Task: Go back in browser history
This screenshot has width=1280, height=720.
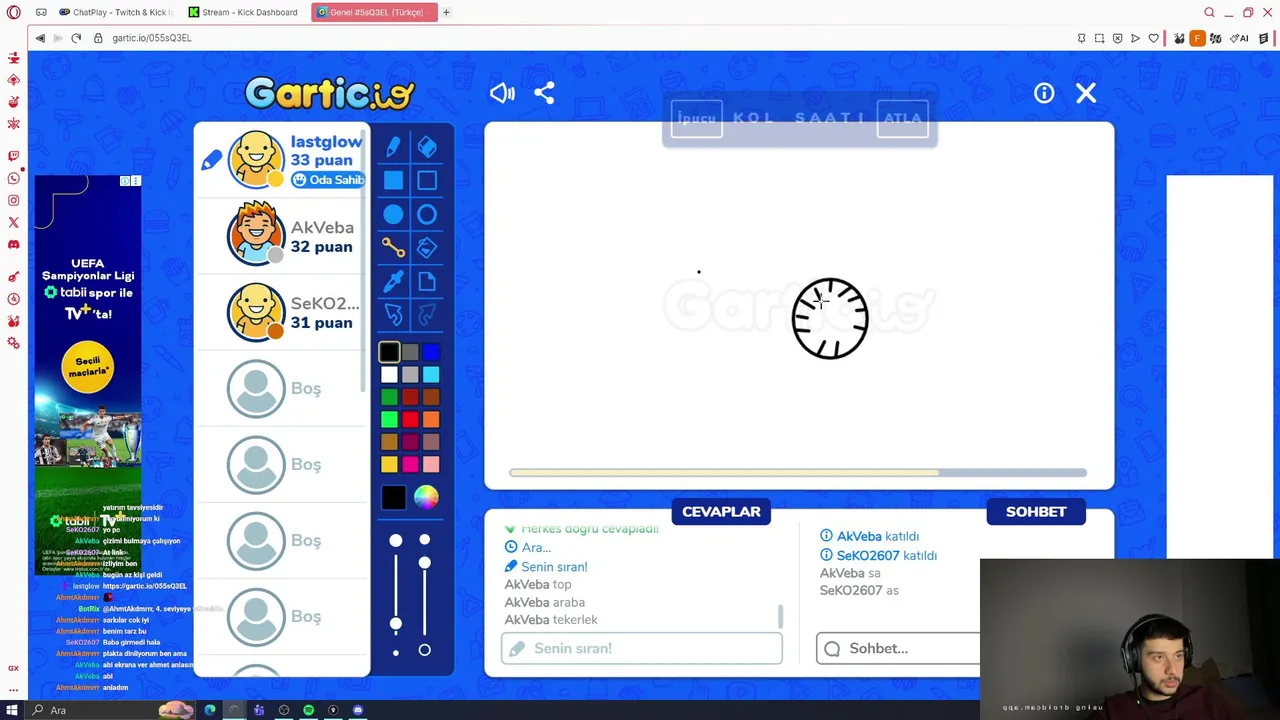Action: point(40,38)
